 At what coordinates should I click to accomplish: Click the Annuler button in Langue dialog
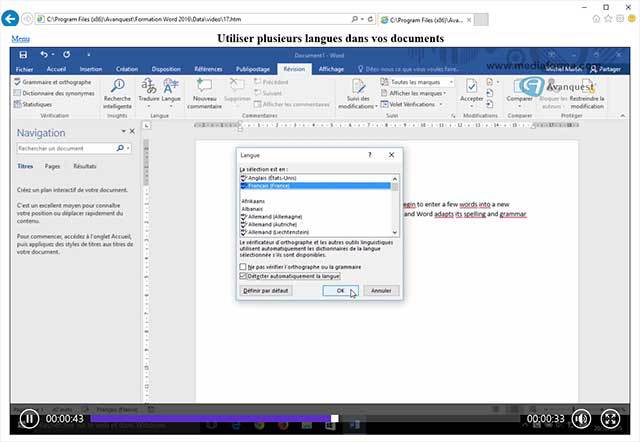click(x=381, y=291)
